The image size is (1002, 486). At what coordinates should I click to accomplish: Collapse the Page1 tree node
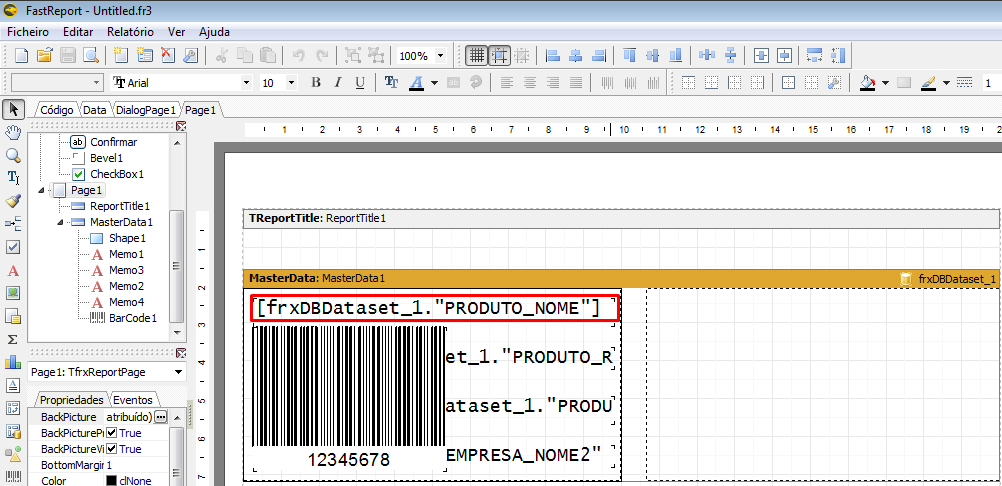(42, 190)
